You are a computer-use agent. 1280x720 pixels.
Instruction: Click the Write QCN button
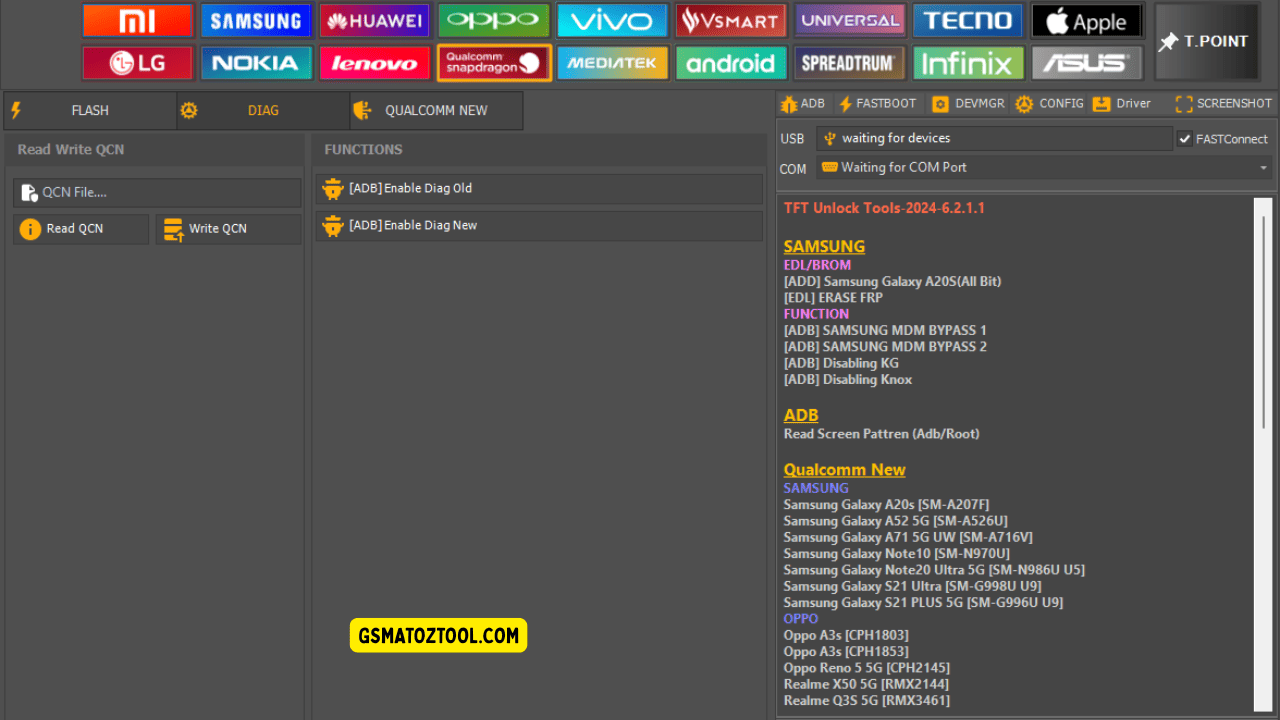pyautogui.click(x=228, y=229)
